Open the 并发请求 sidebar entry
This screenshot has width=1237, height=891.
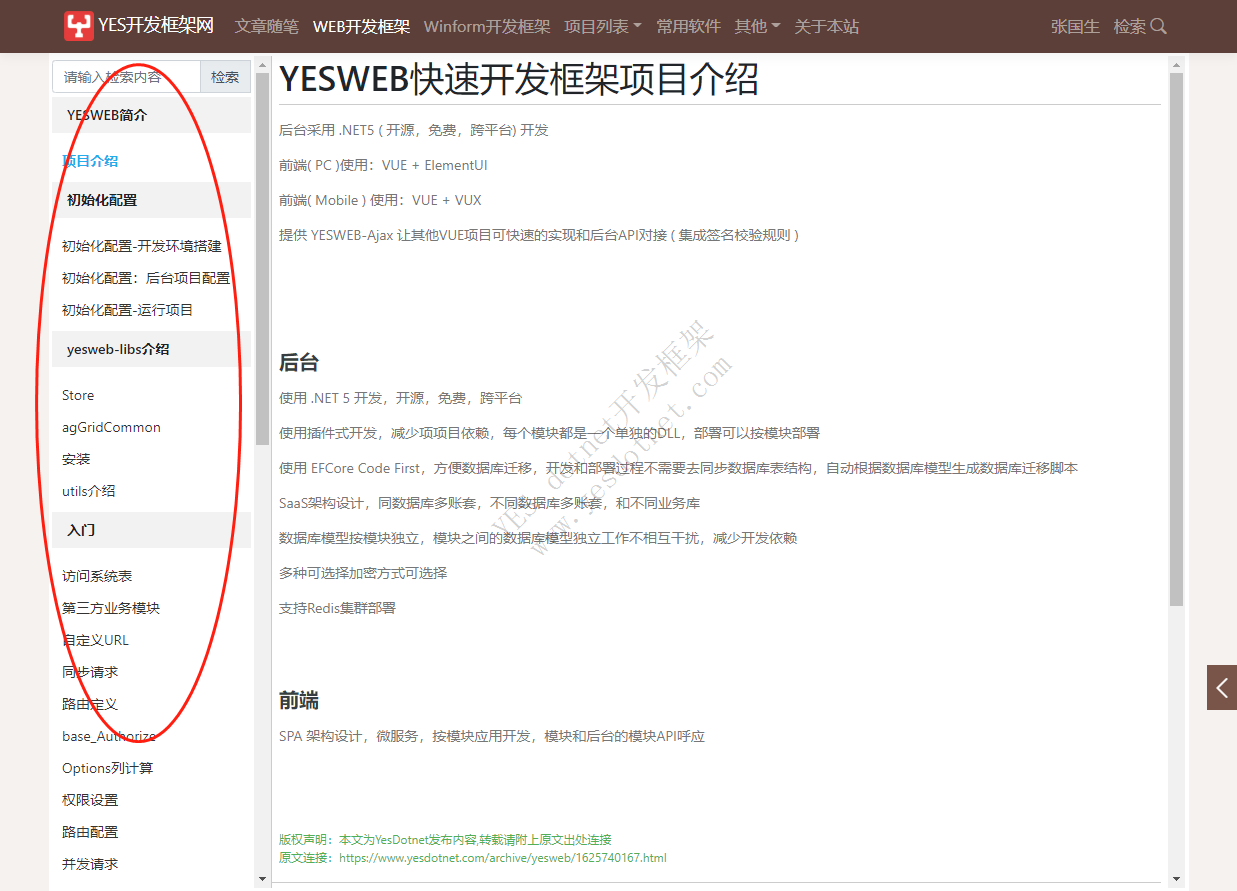[x=90, y=864]
